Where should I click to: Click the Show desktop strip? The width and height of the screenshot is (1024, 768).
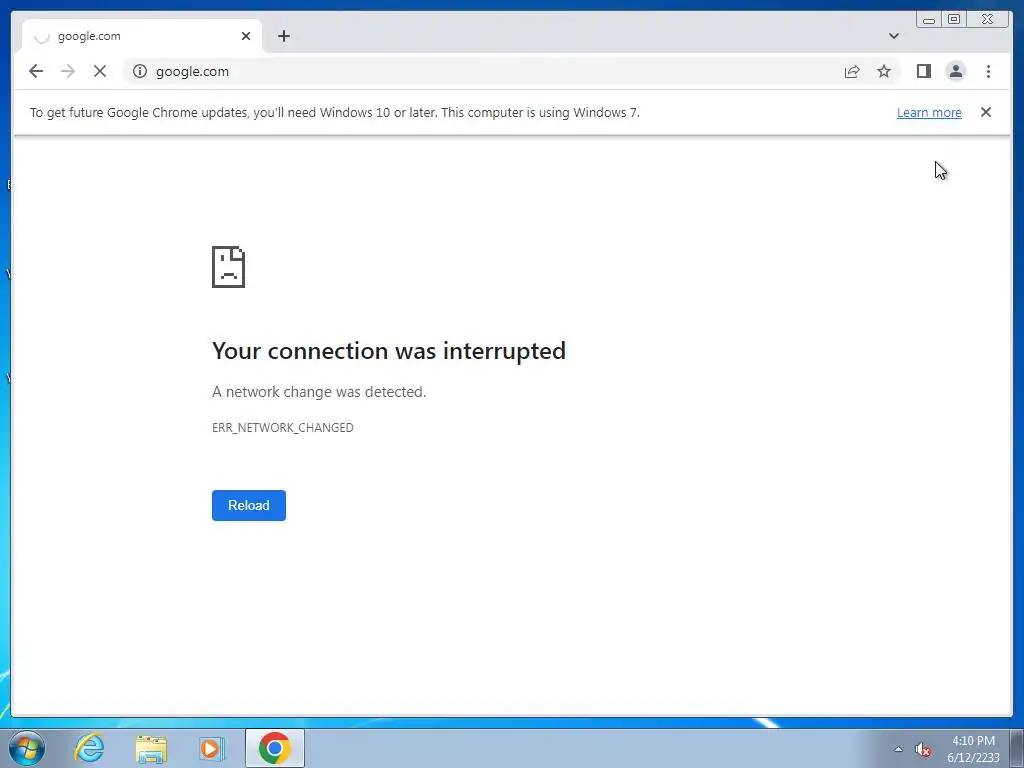coord(1017,748)
